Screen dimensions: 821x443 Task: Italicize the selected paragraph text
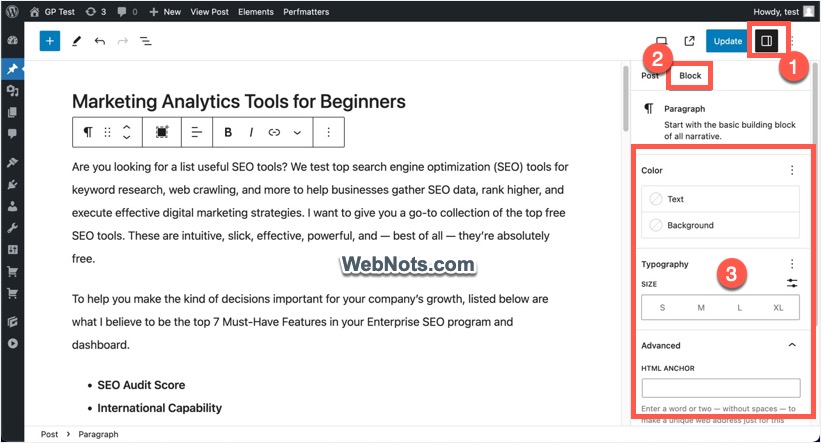click(x=251, y=132)
